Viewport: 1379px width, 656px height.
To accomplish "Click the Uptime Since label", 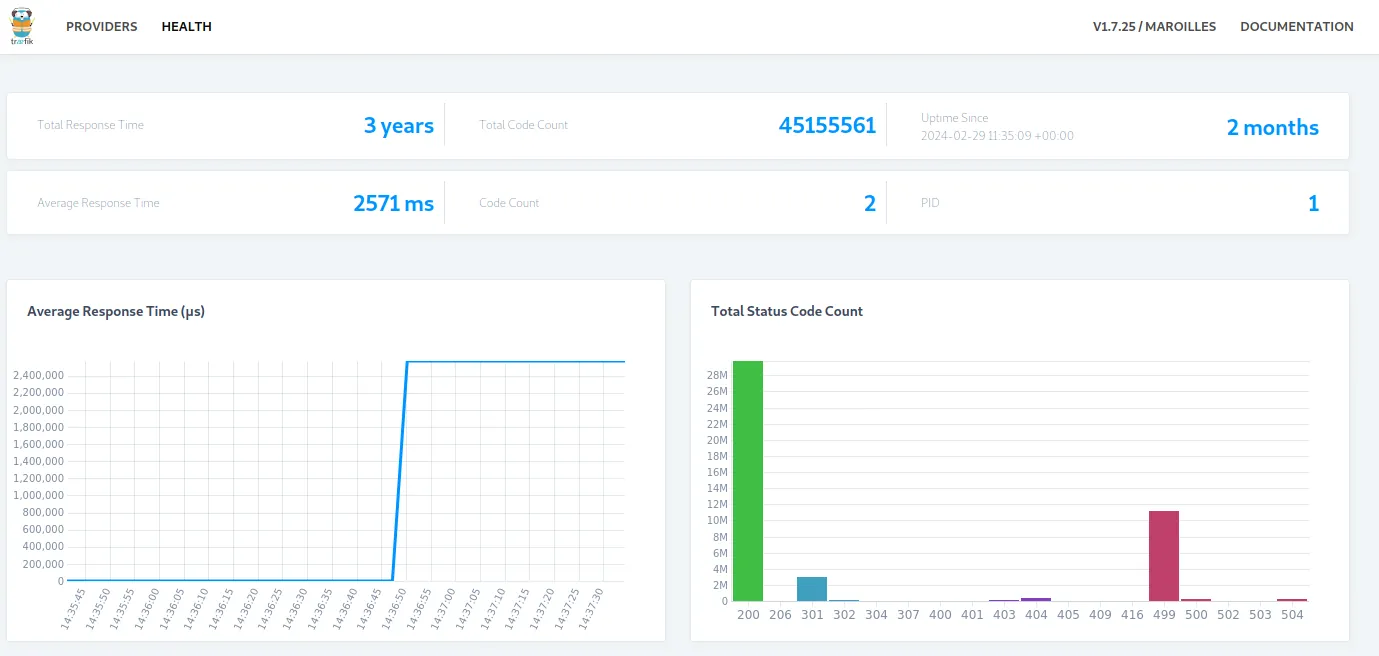I will (x=954, y=118).
